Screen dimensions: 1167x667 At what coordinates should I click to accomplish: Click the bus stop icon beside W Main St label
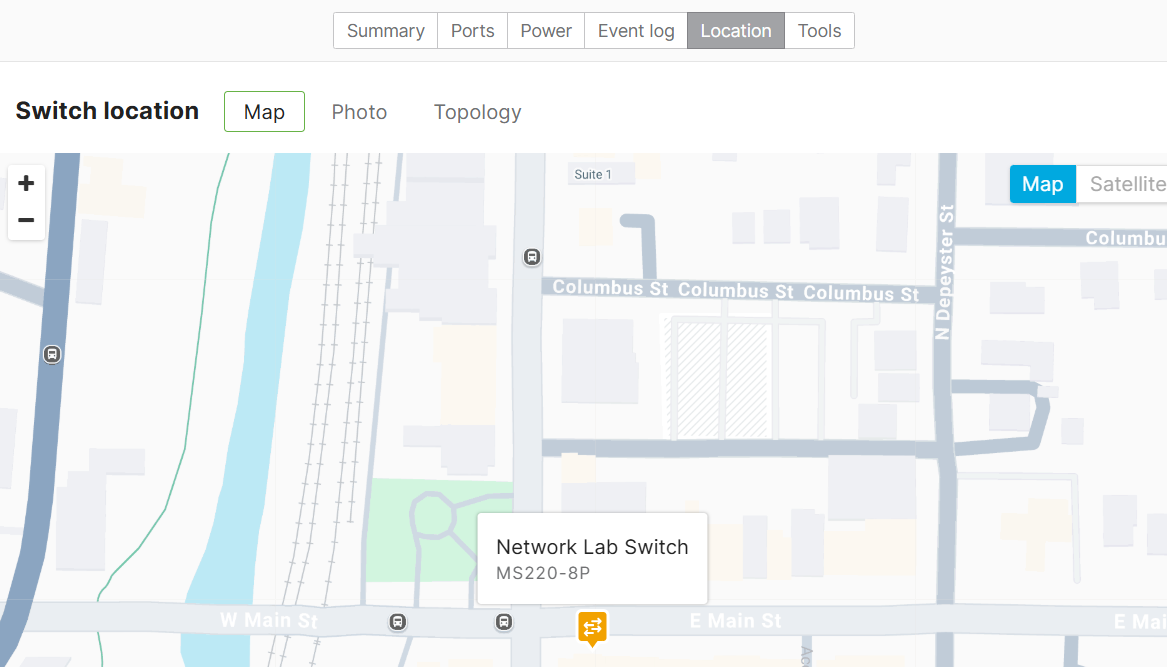(x=398, y=622)
